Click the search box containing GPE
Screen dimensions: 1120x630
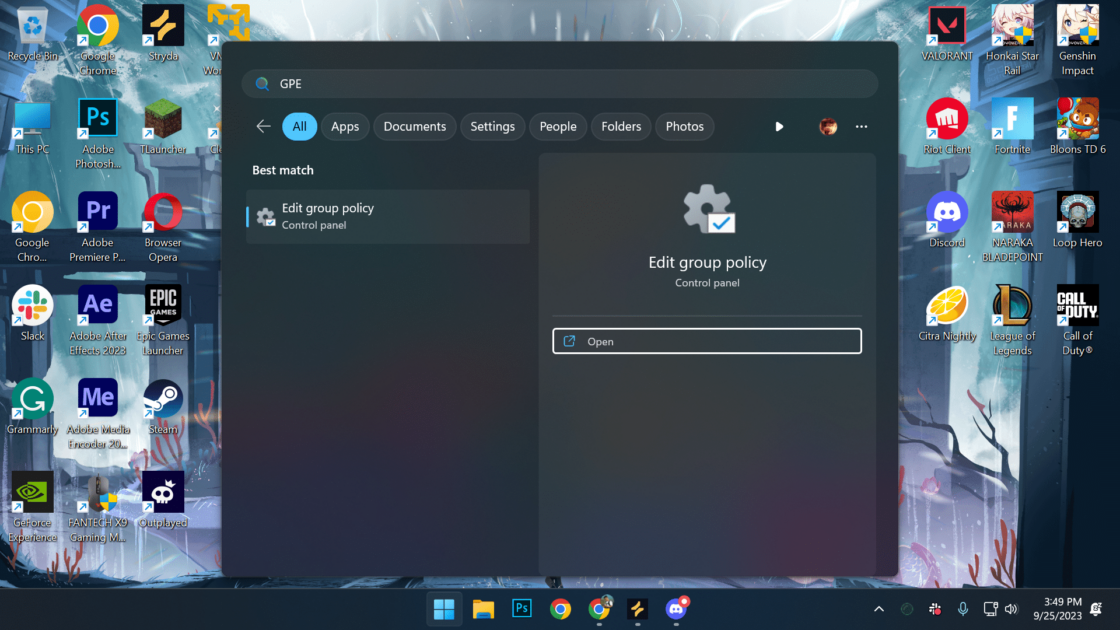click(x=560, y=84)
